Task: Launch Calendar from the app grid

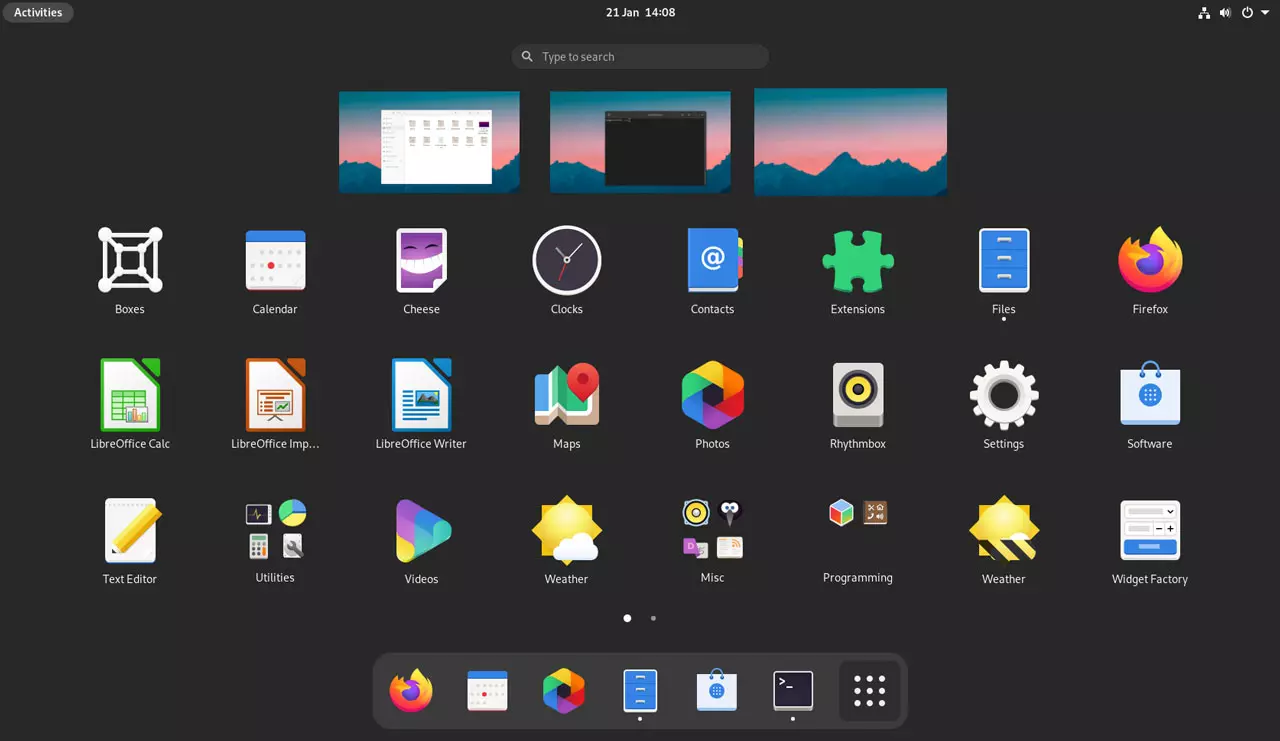Action: [275, 261]
